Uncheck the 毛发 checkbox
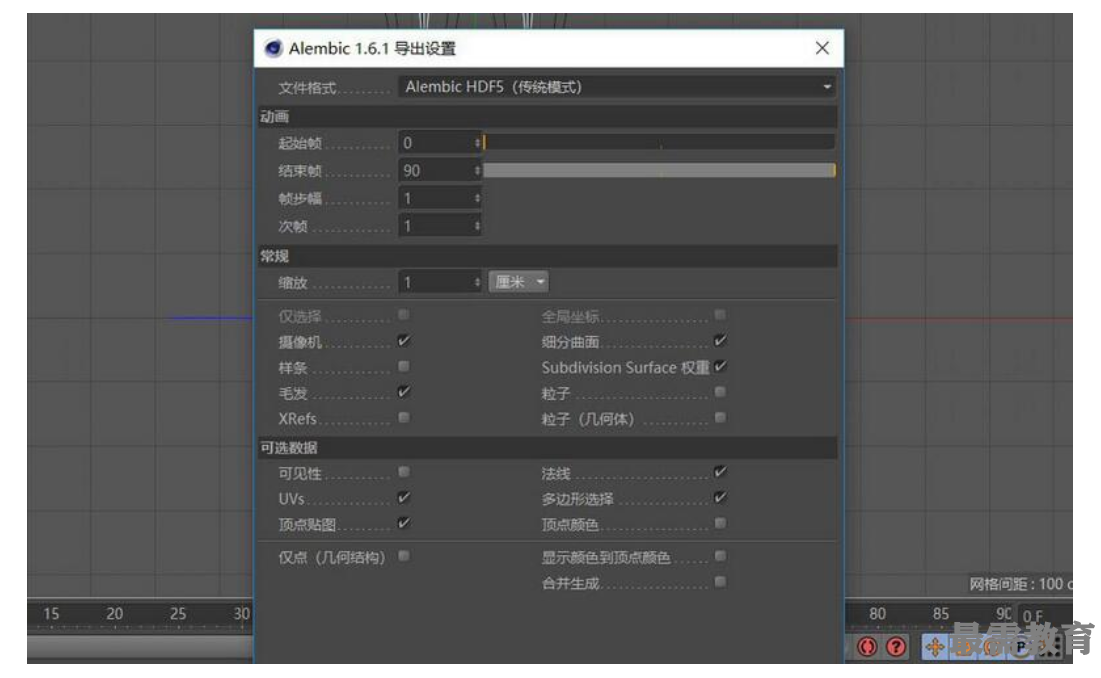This screenshot has height=678, width=1101. tap(404, 392)
